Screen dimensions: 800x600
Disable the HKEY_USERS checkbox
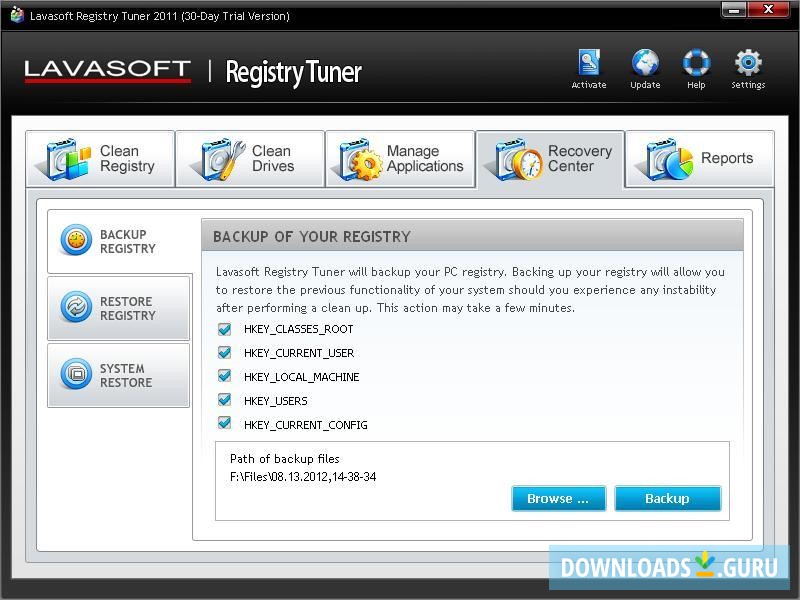tap(224, 400)
